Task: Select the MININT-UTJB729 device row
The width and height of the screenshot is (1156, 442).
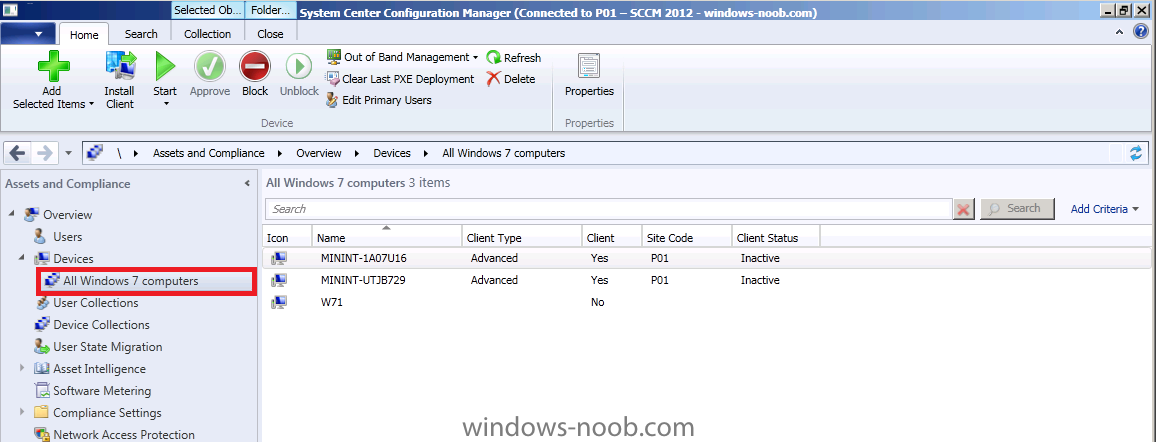Action: (706, 281)
